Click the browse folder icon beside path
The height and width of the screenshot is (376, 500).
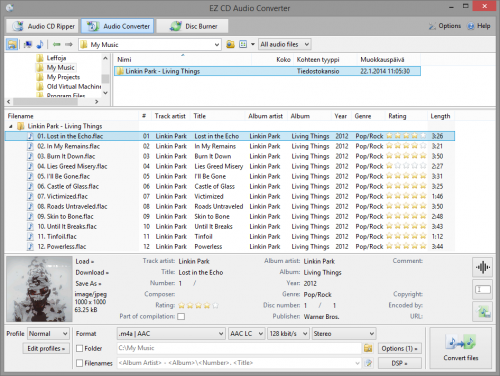point(230,44)
